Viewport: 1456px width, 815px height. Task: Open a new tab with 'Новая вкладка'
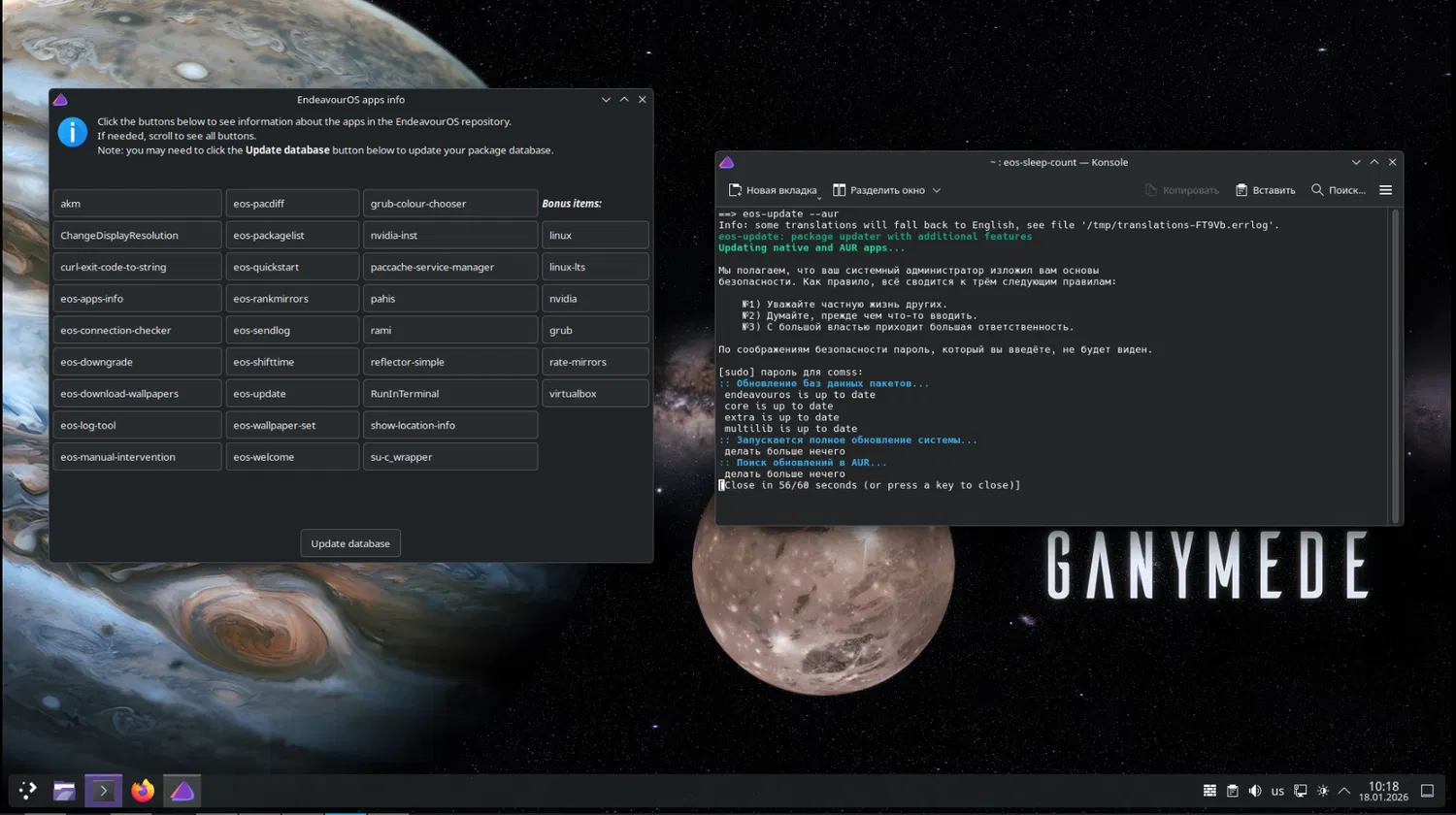coord(772,190)
